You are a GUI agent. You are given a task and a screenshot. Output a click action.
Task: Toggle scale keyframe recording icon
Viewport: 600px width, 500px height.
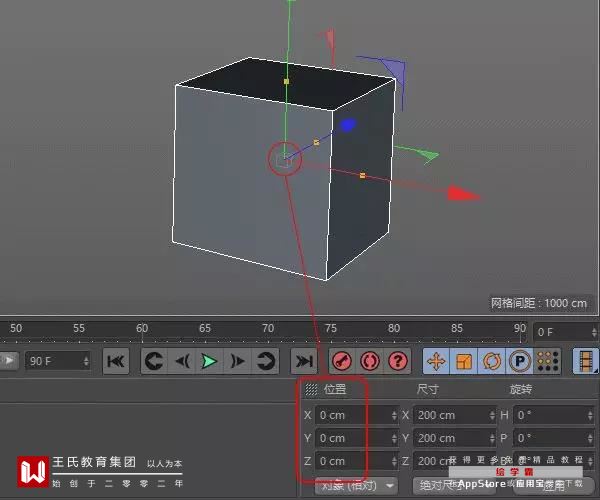(x=464, y=361)
